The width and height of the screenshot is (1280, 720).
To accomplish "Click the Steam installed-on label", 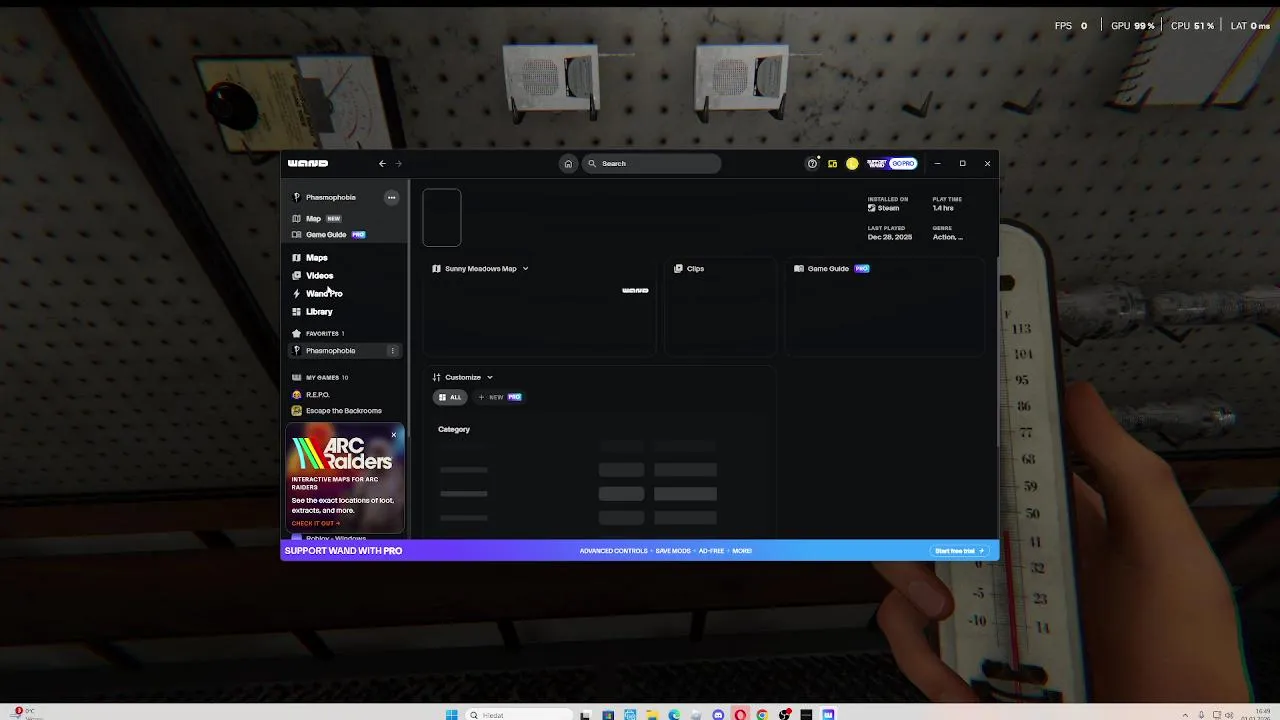I will click(884, 208).
